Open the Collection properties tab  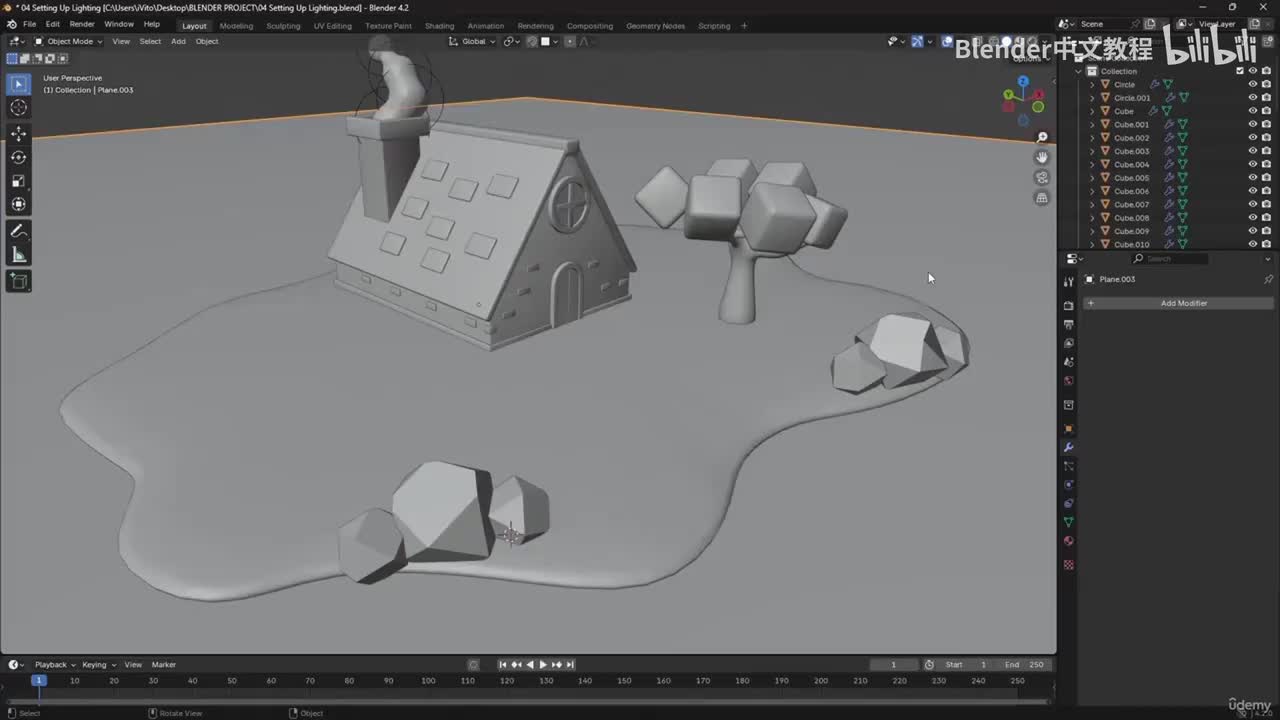pos(1068,405)
